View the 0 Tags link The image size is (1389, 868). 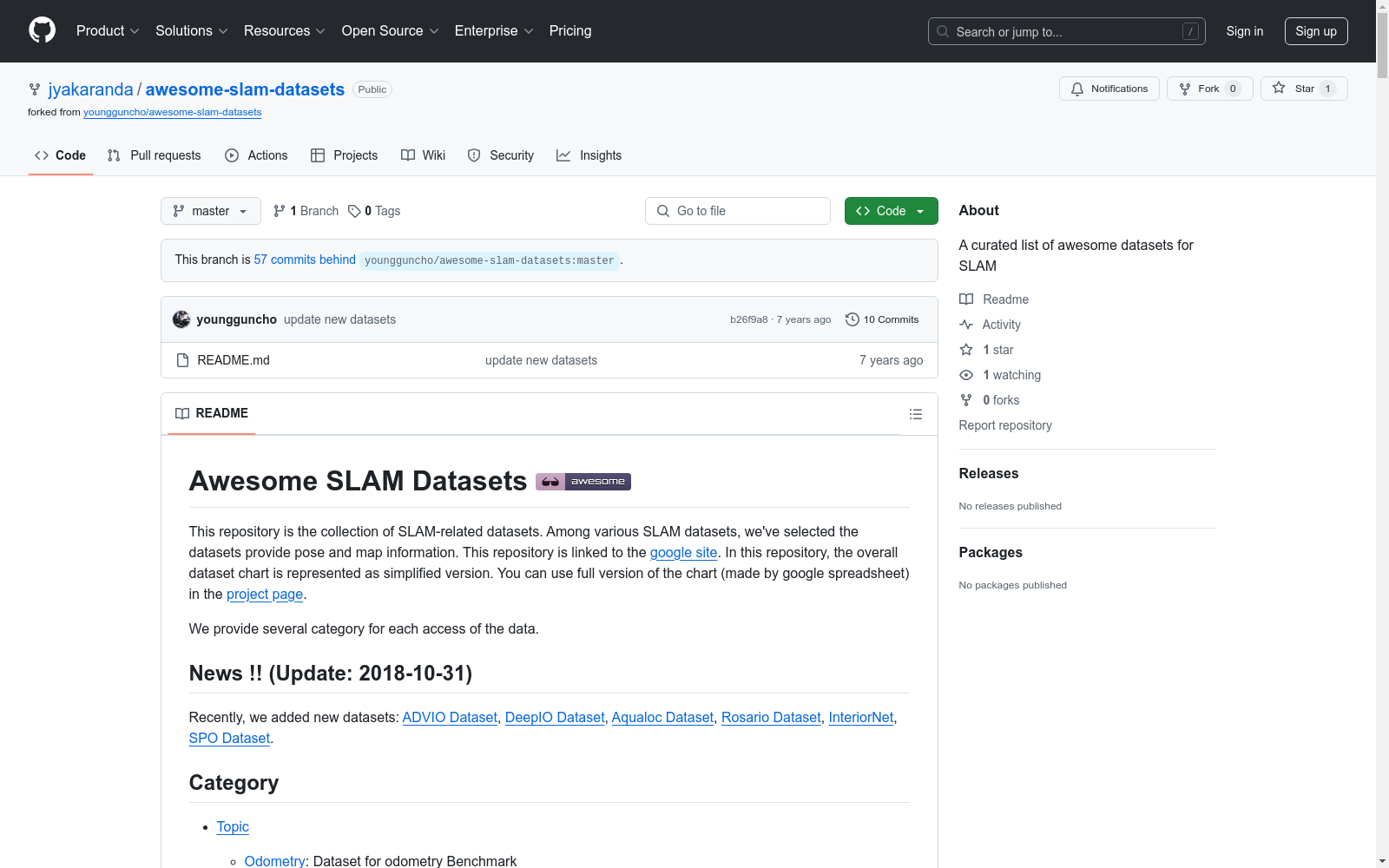click(374, 211)
